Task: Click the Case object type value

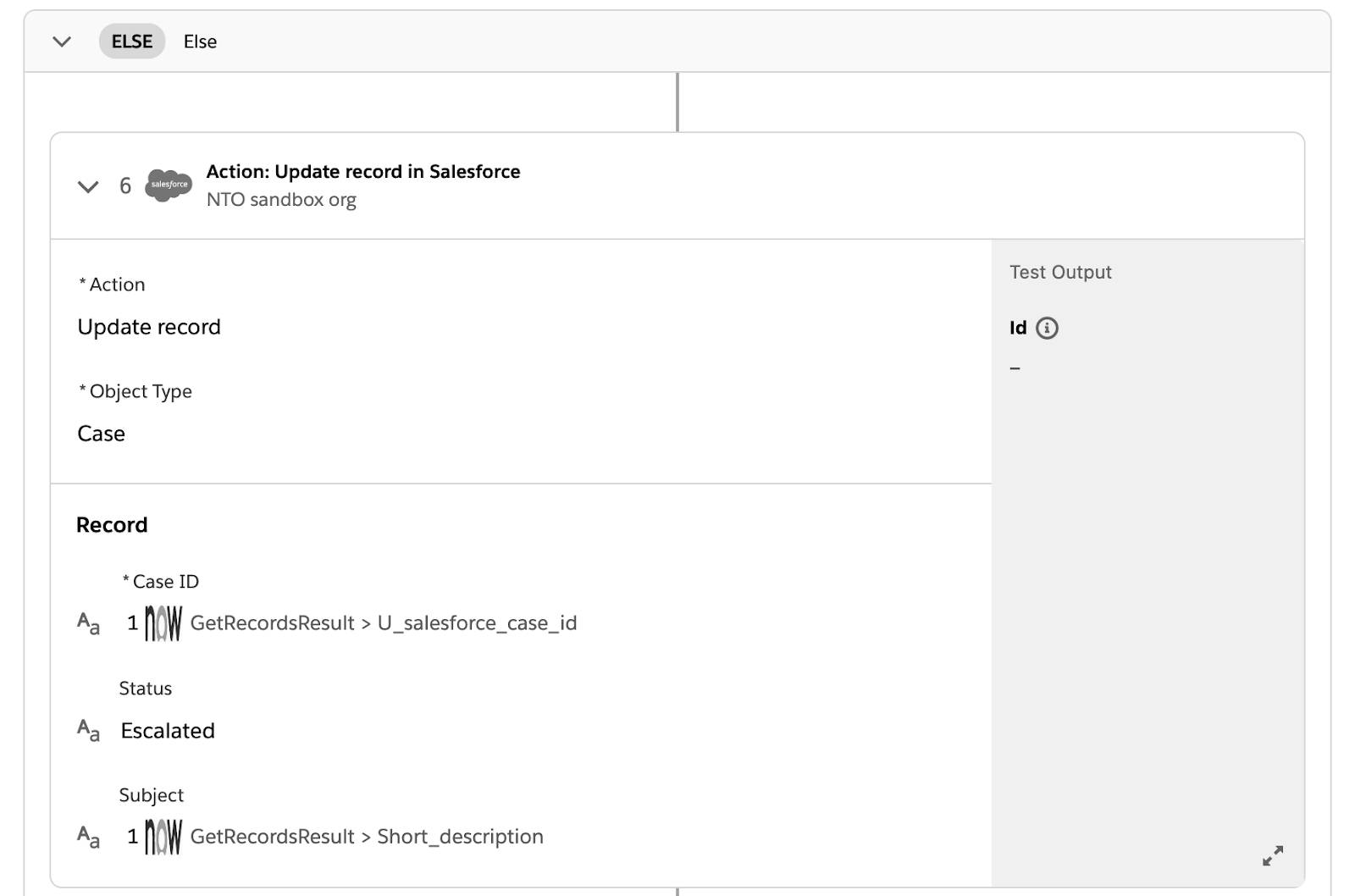Action: pos(101,434)
